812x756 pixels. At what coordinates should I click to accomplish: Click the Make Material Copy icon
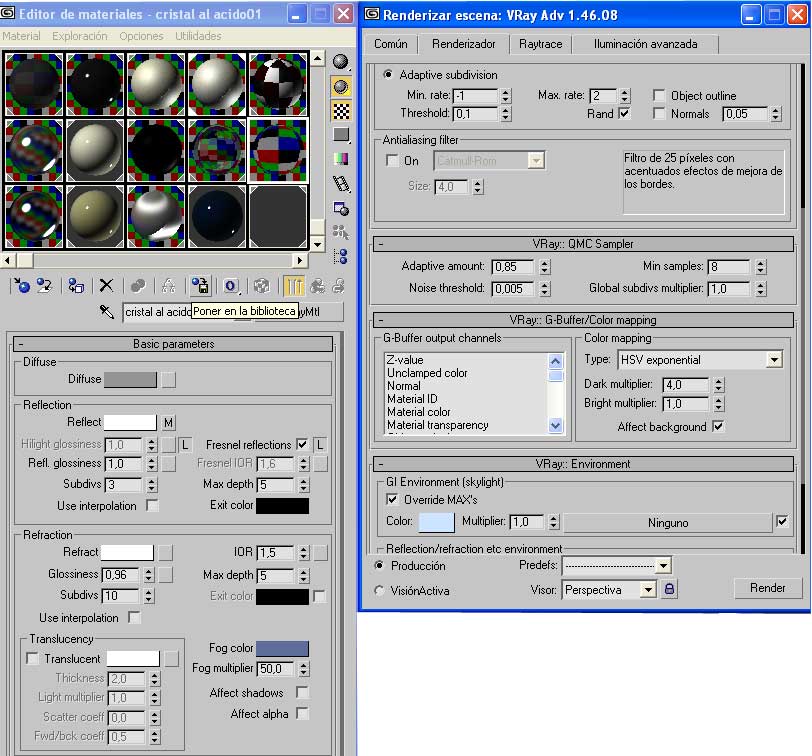pos(138,285)
